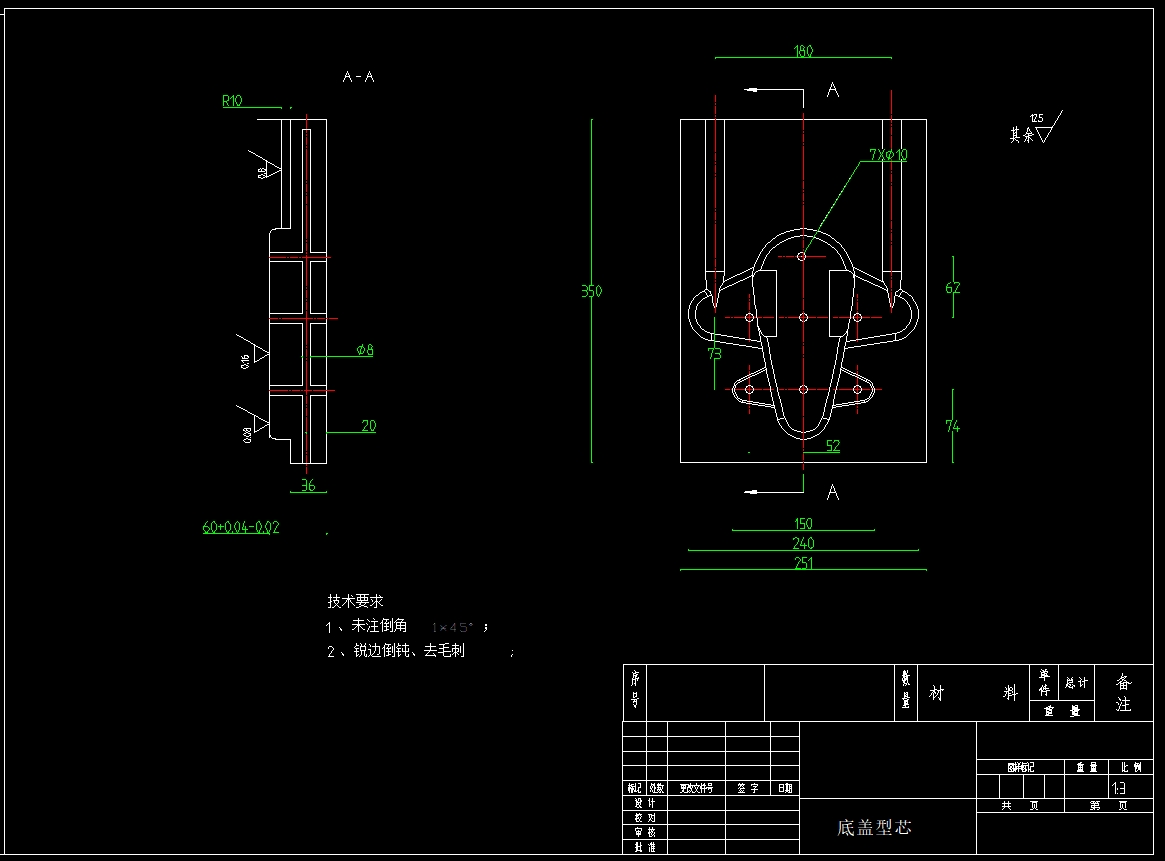The image size is (1165, 861).
Task: Click the 图样标记 label cell
Action: [x=1021, y=767]
